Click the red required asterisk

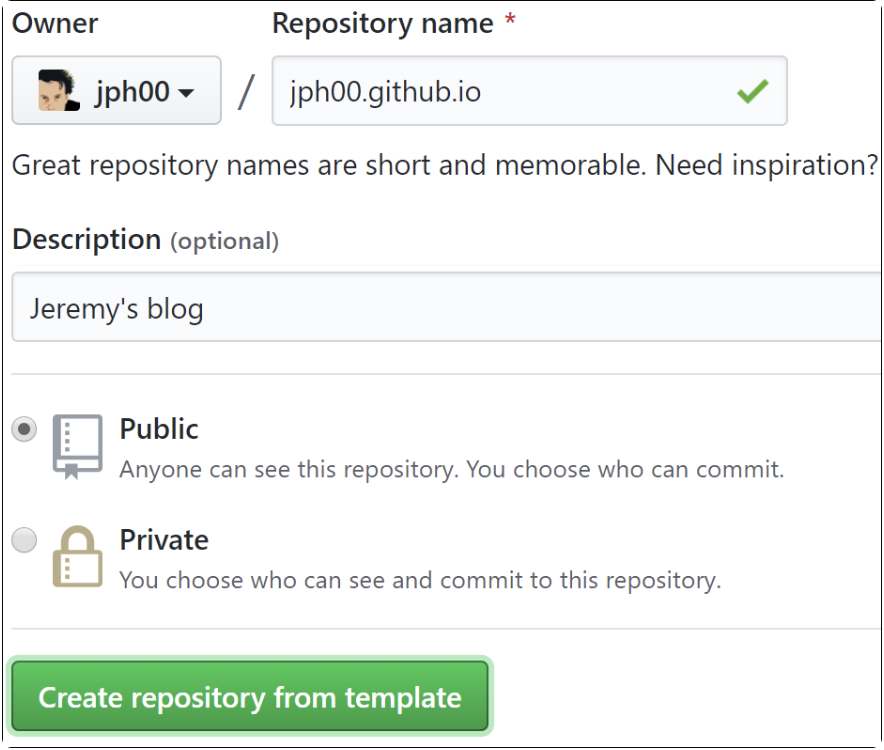point(510,24)
